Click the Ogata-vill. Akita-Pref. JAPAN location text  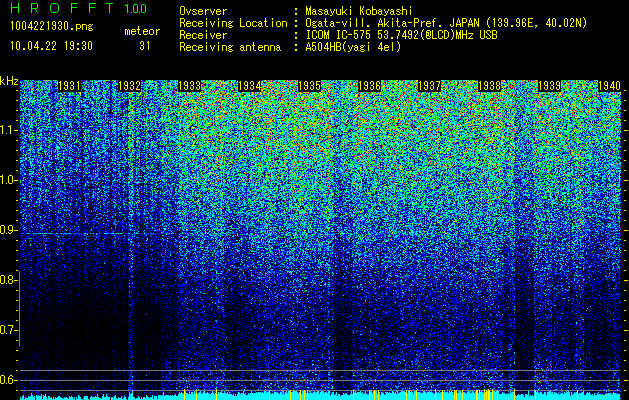[x=446, y=23]
